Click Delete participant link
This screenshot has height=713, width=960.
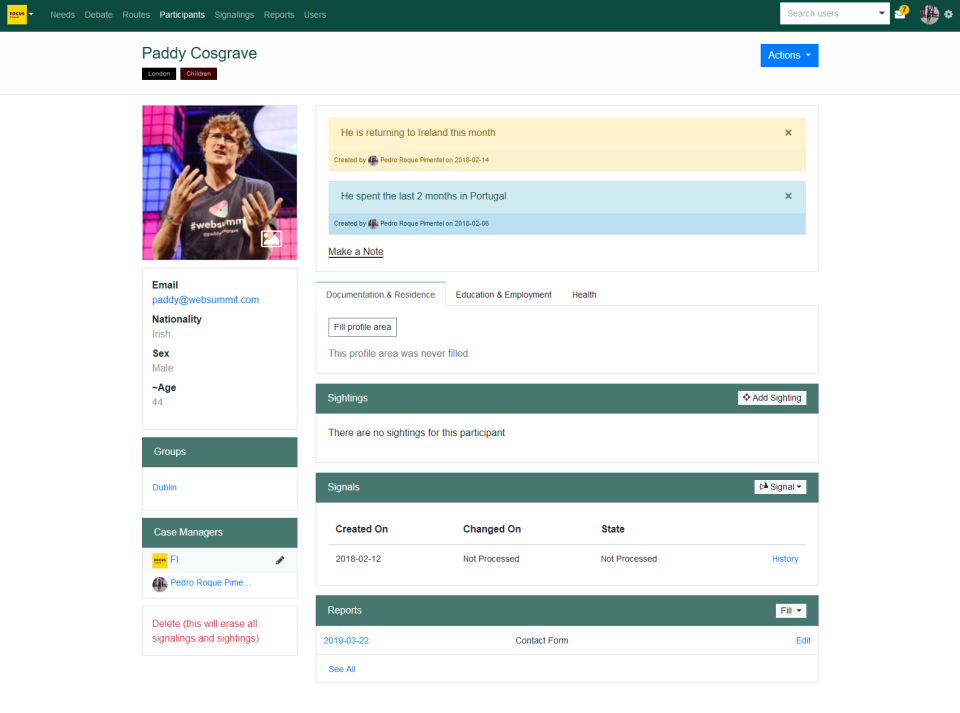tap(206, 631)
